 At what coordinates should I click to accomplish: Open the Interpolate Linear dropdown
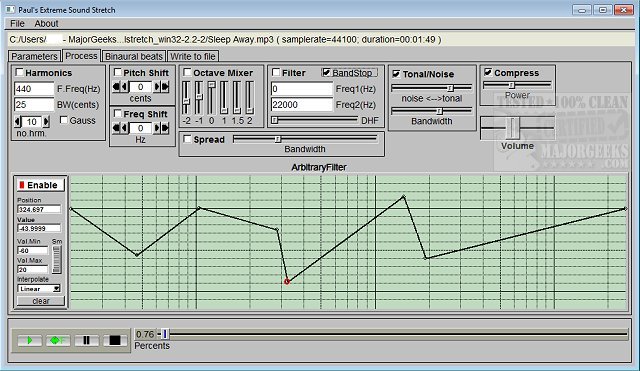[x=39, y=289]
